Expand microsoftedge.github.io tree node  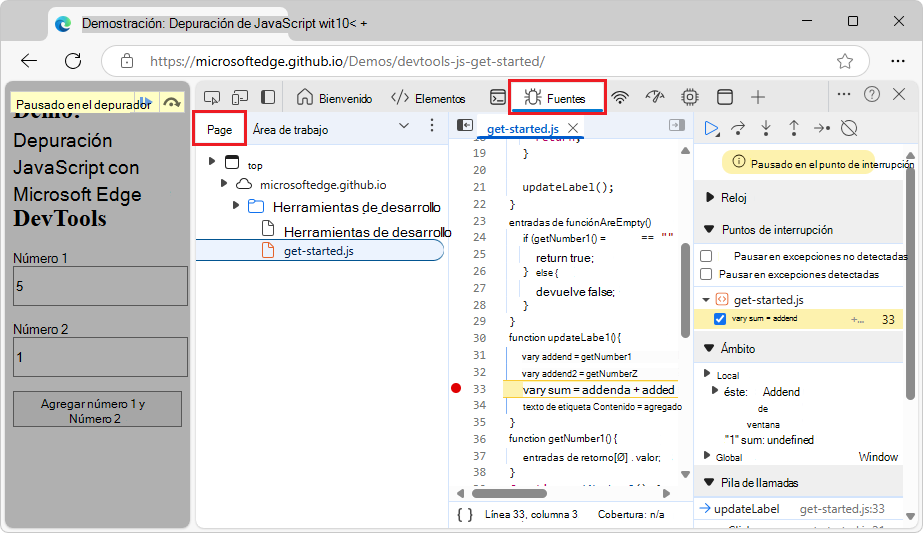224,184
